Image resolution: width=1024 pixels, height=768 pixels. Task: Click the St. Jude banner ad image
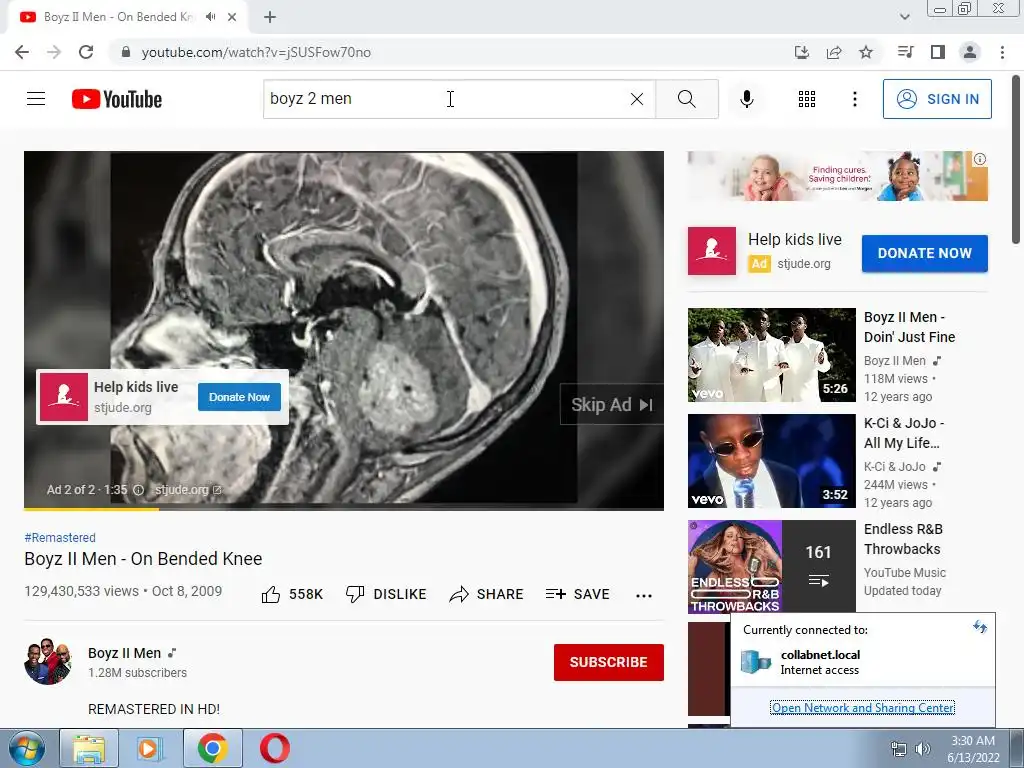point(837,176)
